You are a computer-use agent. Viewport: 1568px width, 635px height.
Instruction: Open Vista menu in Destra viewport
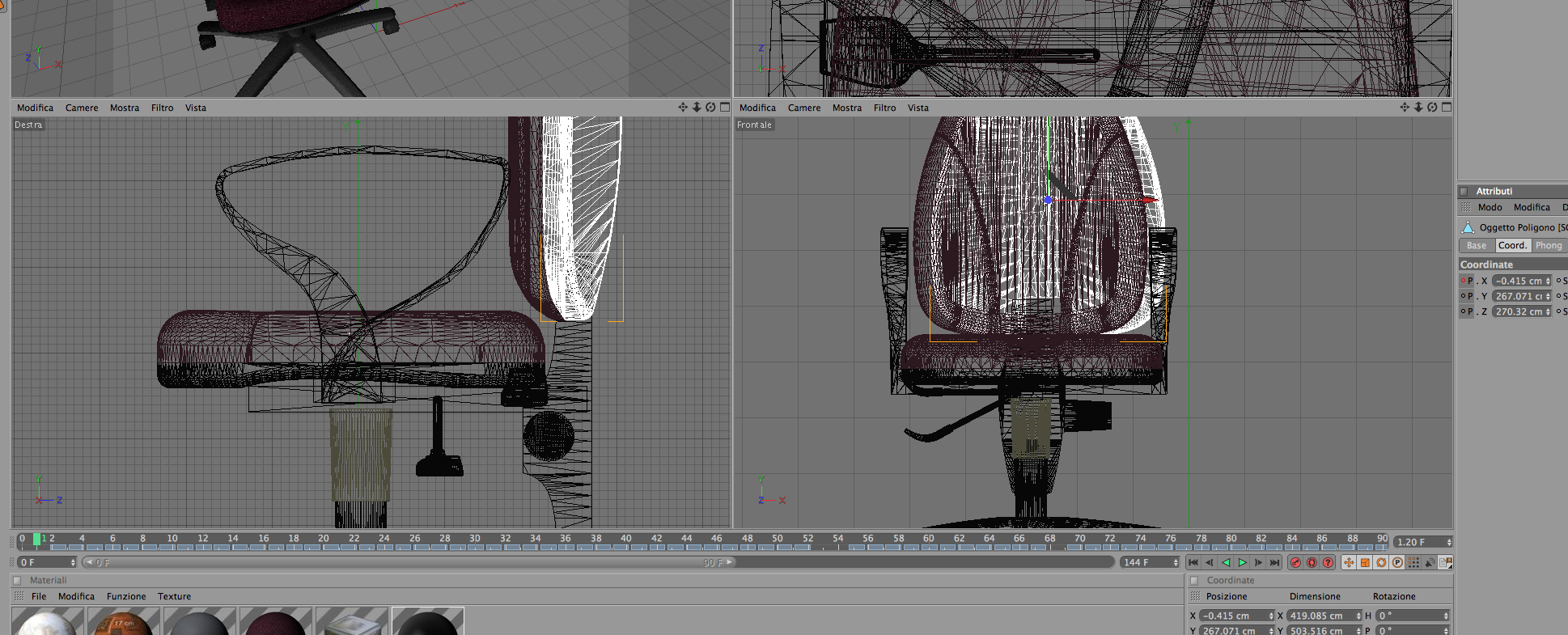(x=196, y=108)
